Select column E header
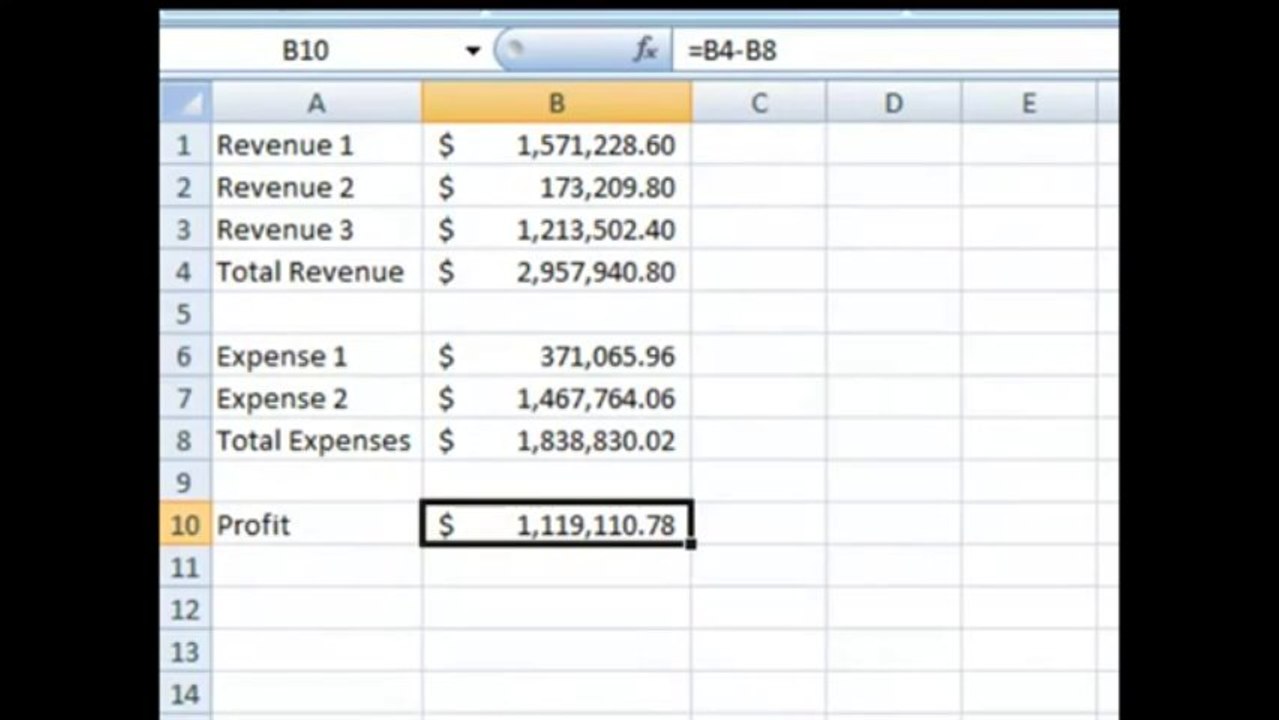1279x720 pixels. point(1028,103)
